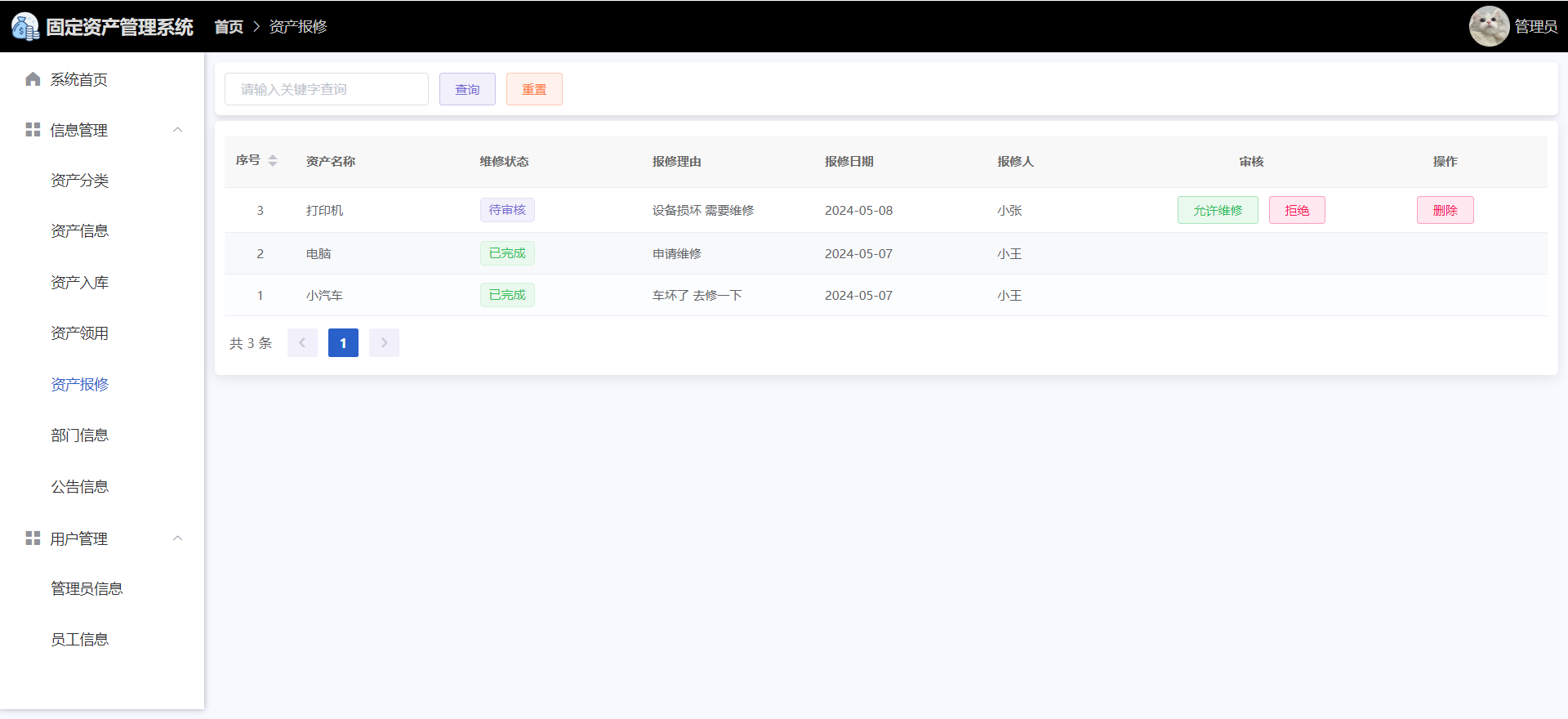
Task: Click the home icon beside 系统首页
Action: [33, 79]
